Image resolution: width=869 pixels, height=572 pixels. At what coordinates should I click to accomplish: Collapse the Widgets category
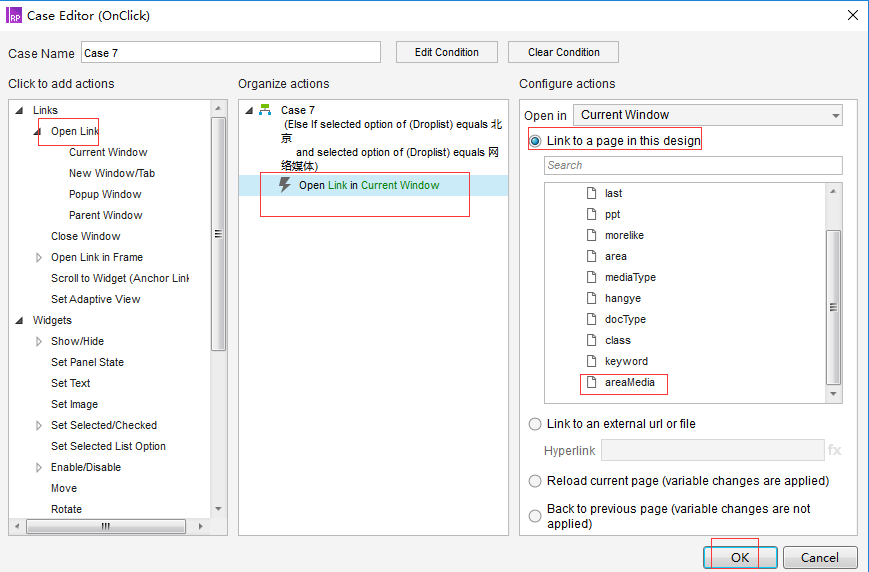point(19,320)
